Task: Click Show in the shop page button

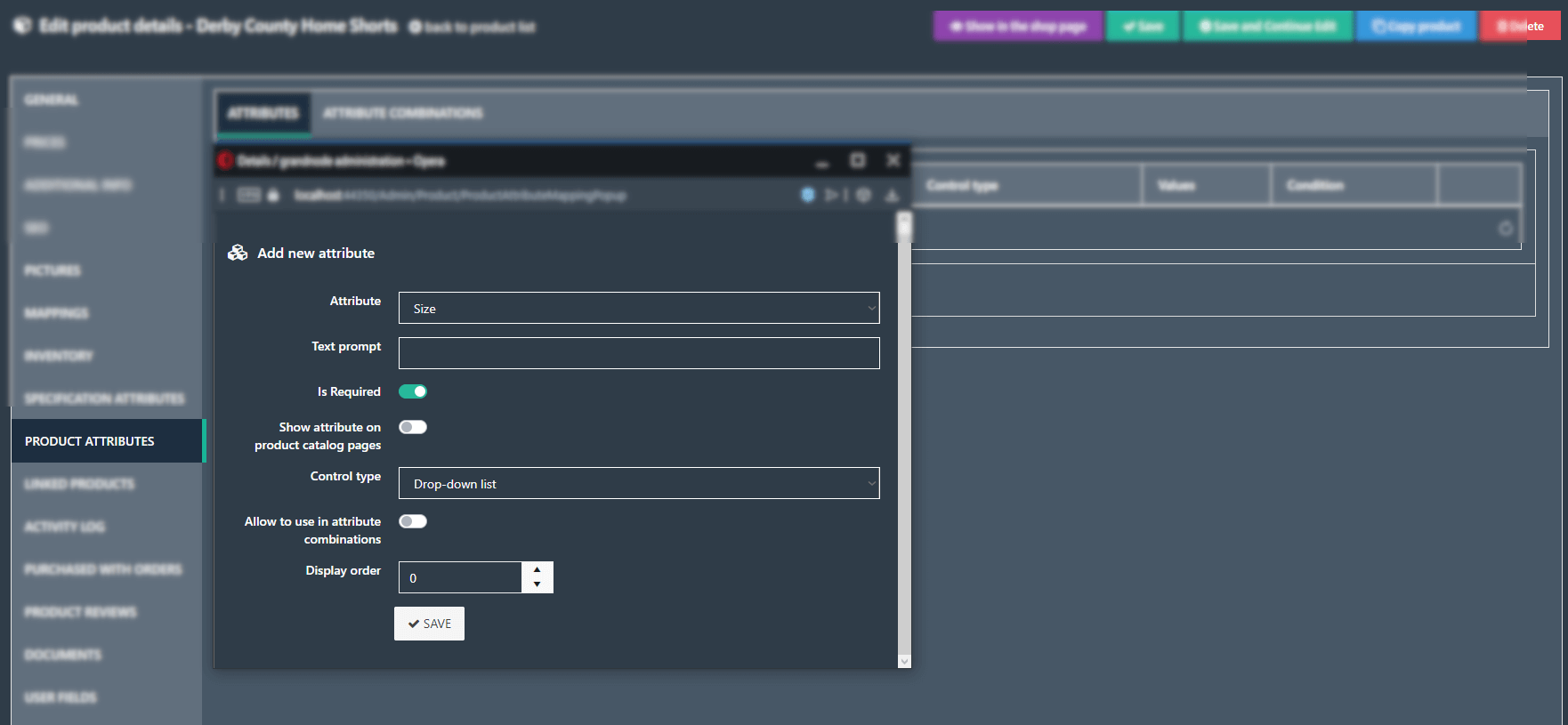Action: pyautogui.click(x=1018, y=26)
